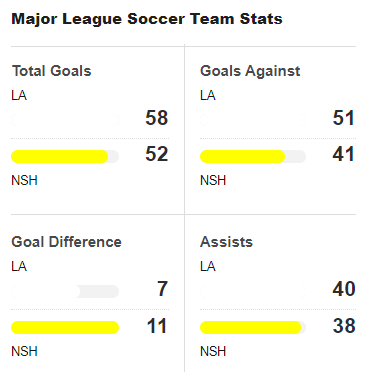Click NSH yellow Goal Difference bar

(x=65, y=327)
